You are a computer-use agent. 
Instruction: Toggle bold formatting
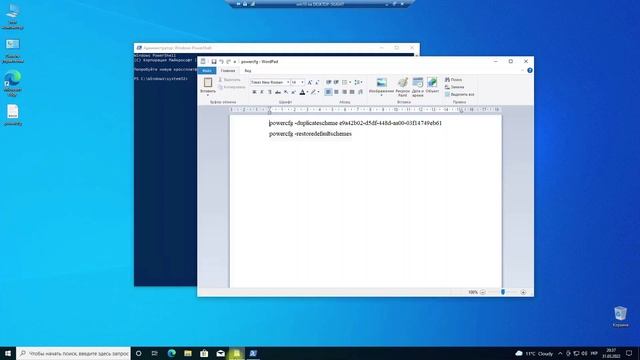pos(254,92)
